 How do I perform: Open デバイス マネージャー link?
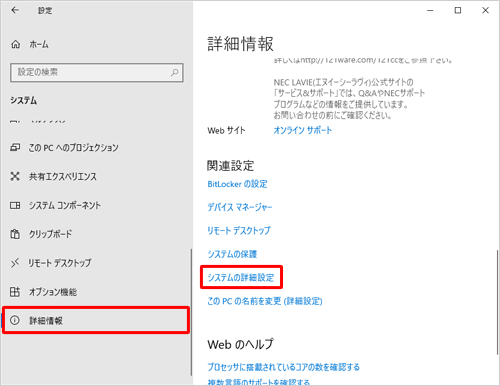coord(240,207)
